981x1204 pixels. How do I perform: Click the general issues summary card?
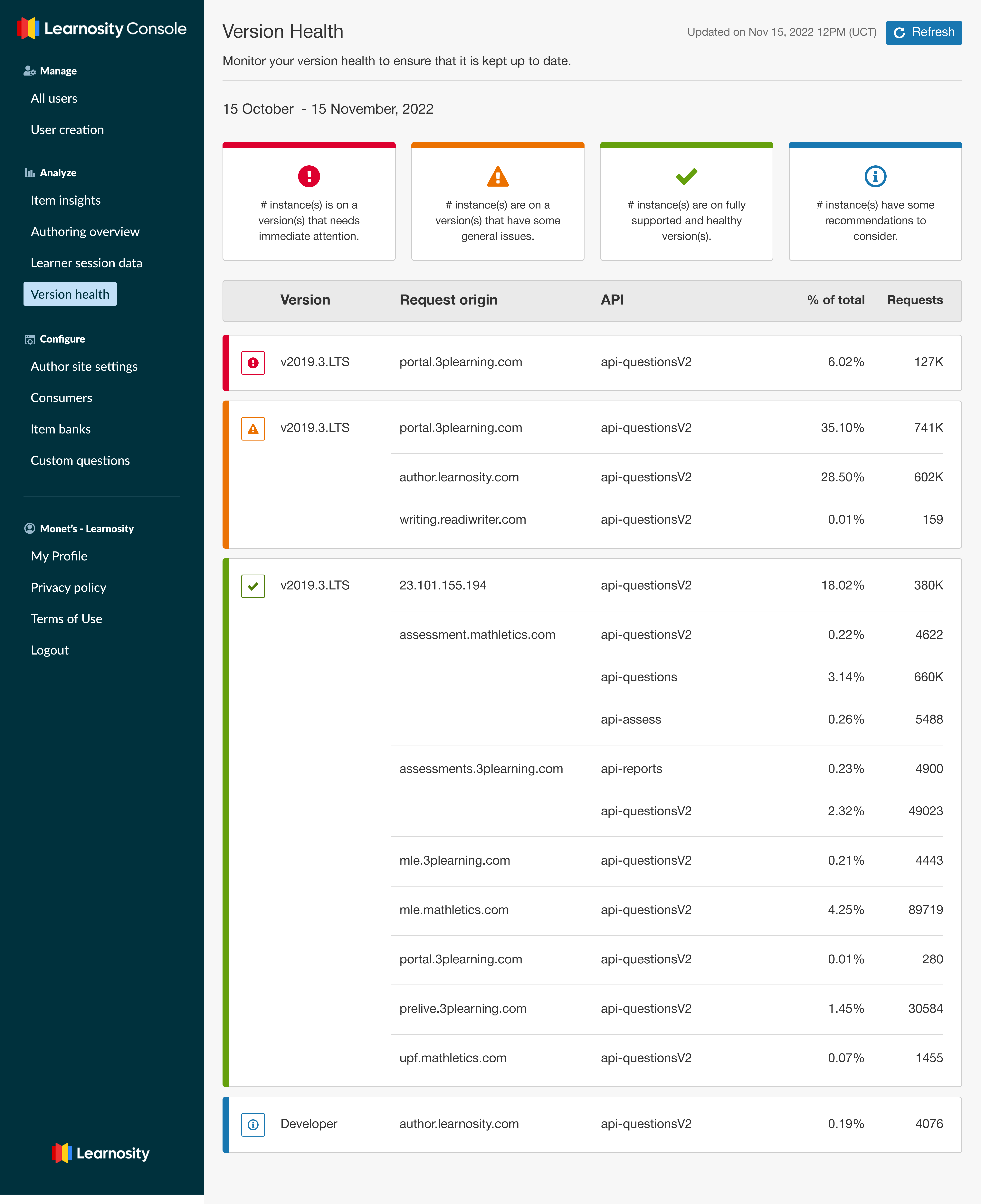498,201
